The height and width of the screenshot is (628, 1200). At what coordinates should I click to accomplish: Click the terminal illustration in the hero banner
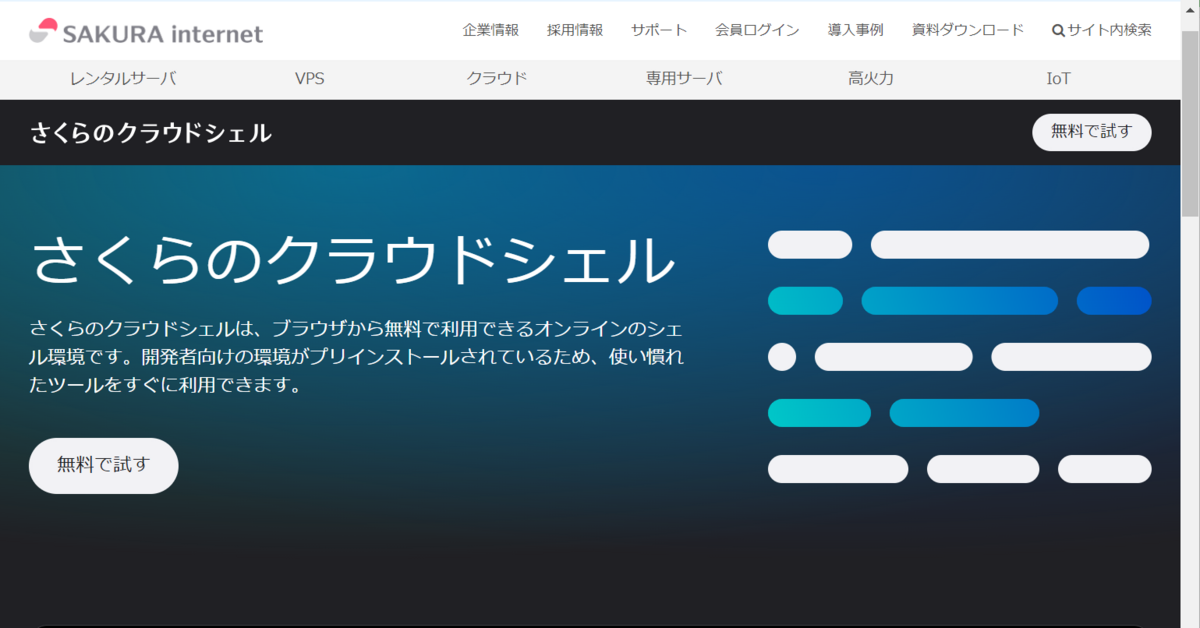tap(957, 356)
